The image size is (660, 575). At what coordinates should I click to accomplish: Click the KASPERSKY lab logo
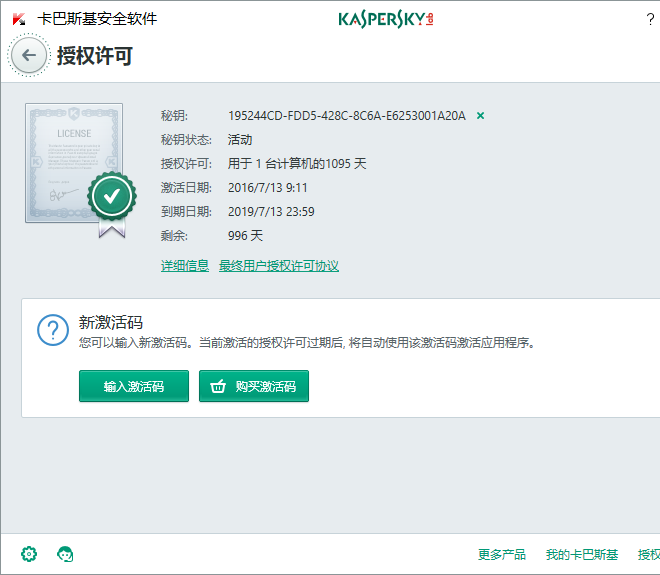pos(386,19)
